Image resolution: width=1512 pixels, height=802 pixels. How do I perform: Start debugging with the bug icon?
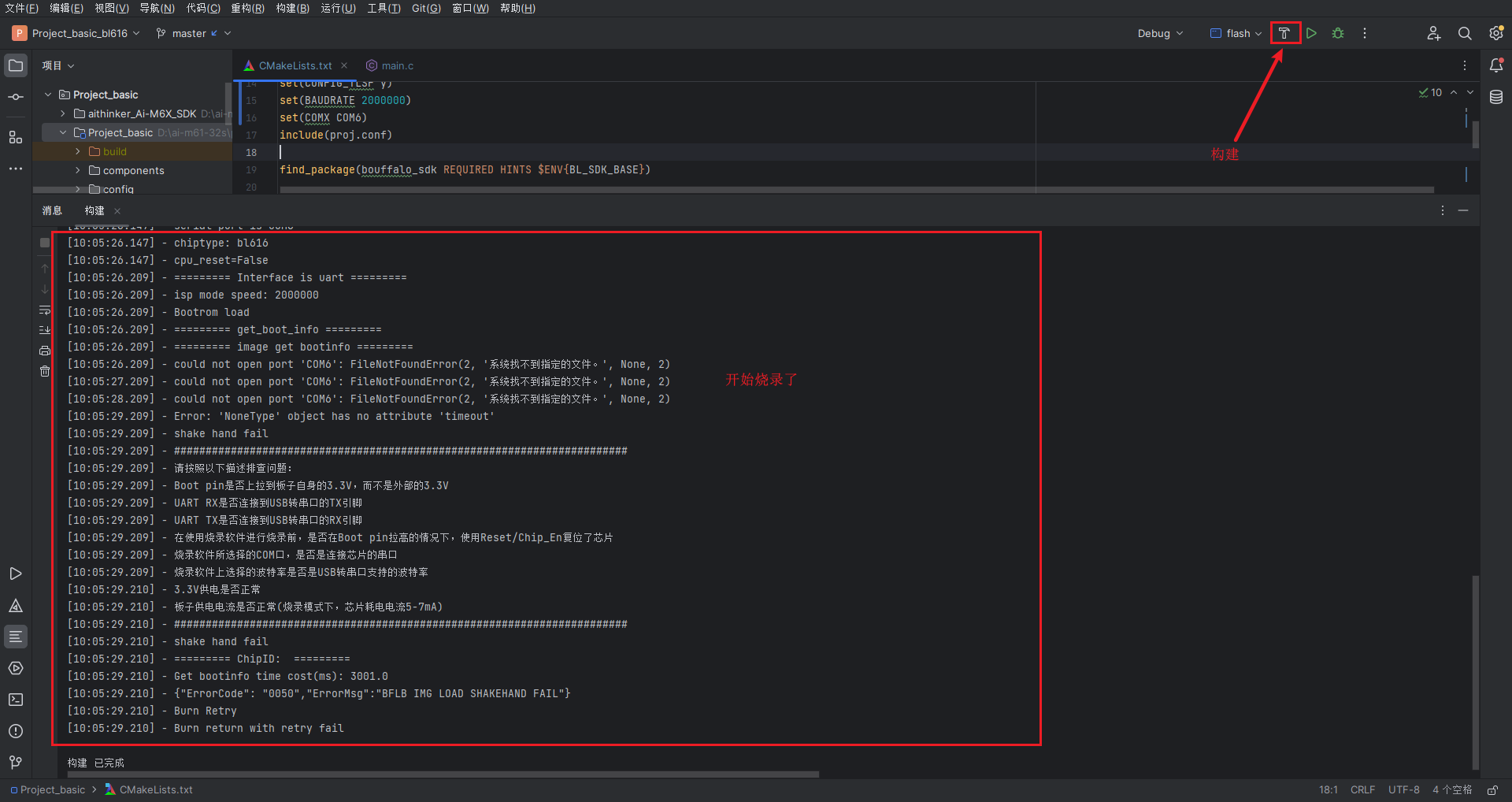pos(1338,33)
